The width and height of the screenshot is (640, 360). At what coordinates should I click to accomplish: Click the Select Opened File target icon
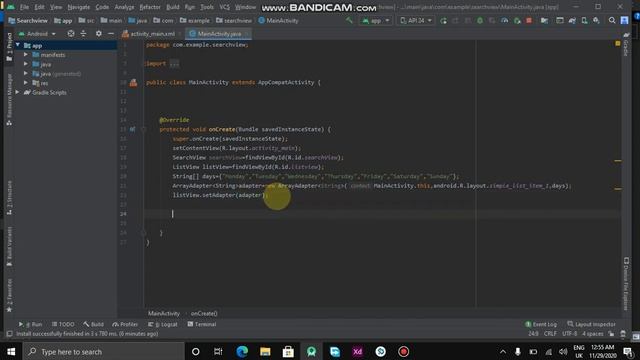pyautogui.click(x=71, y=33)
